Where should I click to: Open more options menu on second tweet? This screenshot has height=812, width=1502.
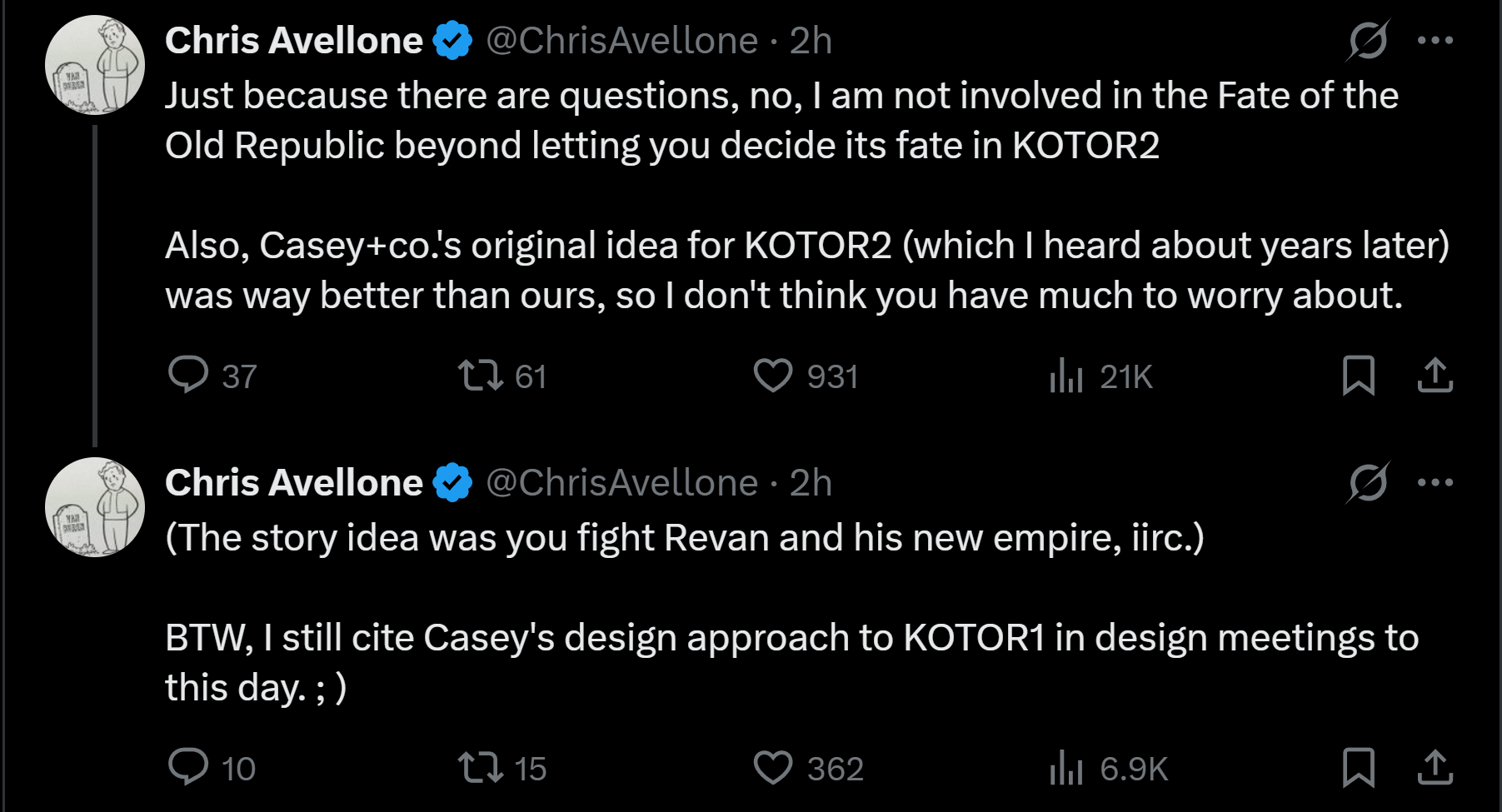[1435, 482]
